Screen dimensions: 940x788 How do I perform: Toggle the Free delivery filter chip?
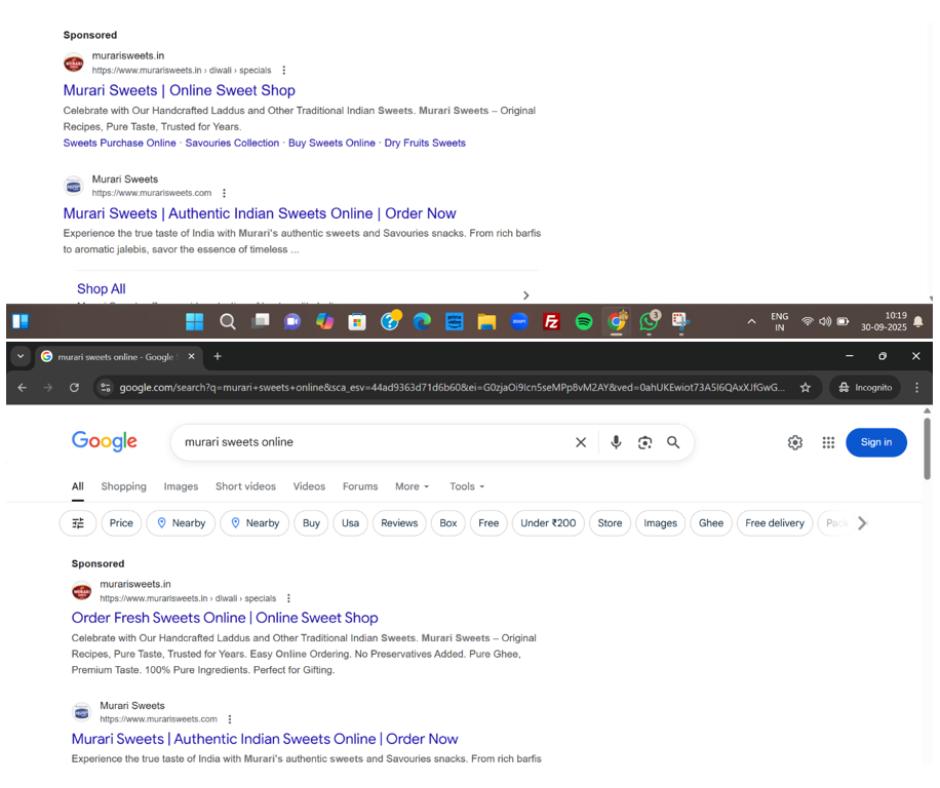coord(774,523)
